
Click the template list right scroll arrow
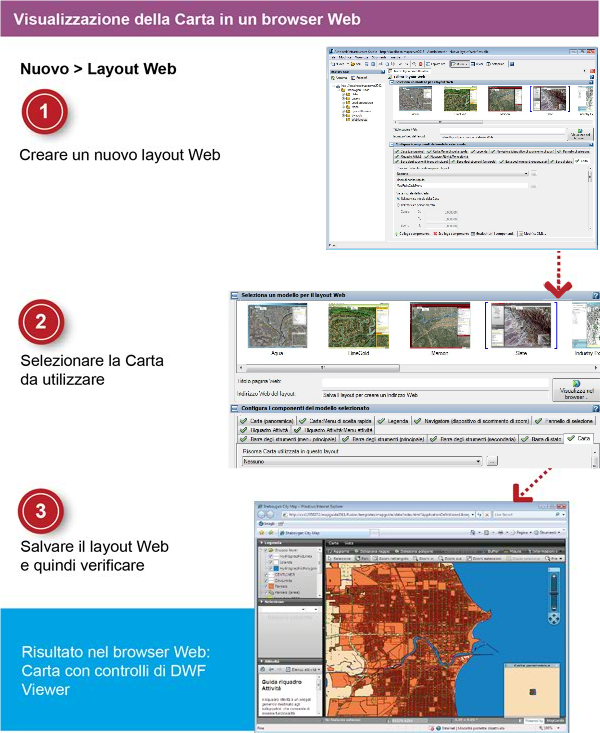pyautogui.click(x=596, y=368)
